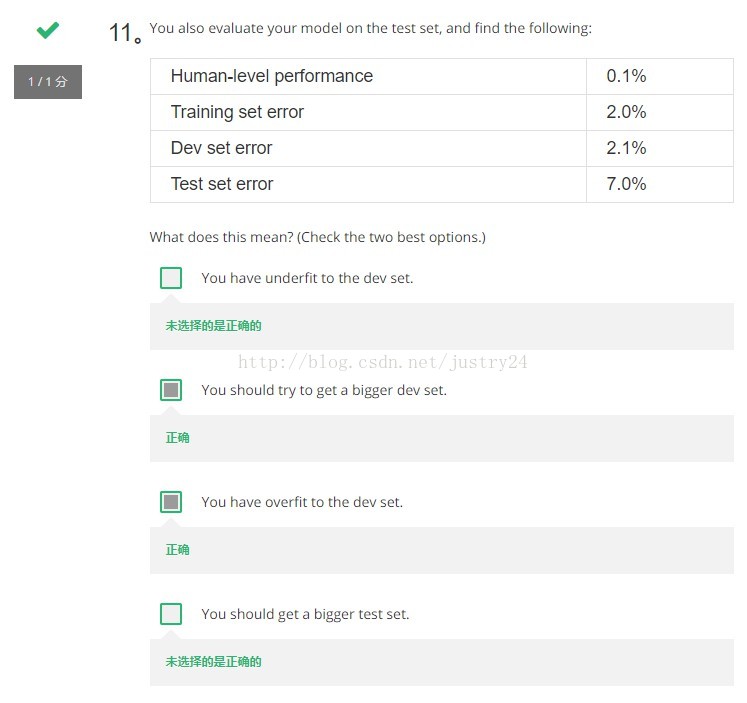Click the 'What does this mean?' prompt text
Viewport: 747px width, 703px height.
(x=317, y=237)
